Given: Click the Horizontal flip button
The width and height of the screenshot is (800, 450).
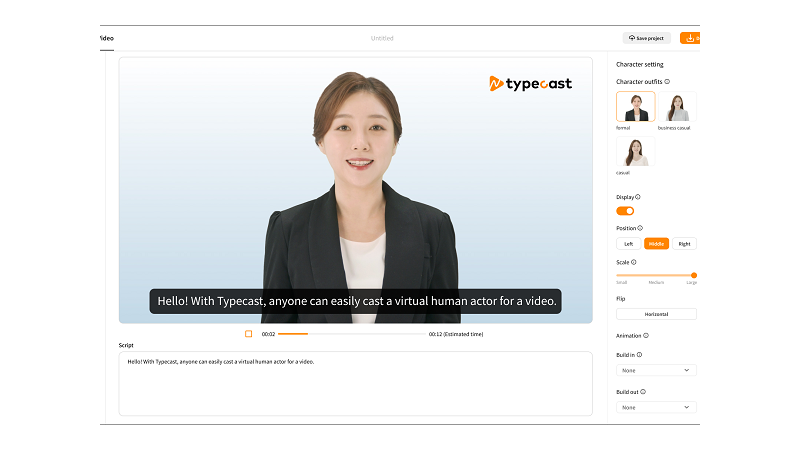Looking at the screenshot, I should click(656, 314).
